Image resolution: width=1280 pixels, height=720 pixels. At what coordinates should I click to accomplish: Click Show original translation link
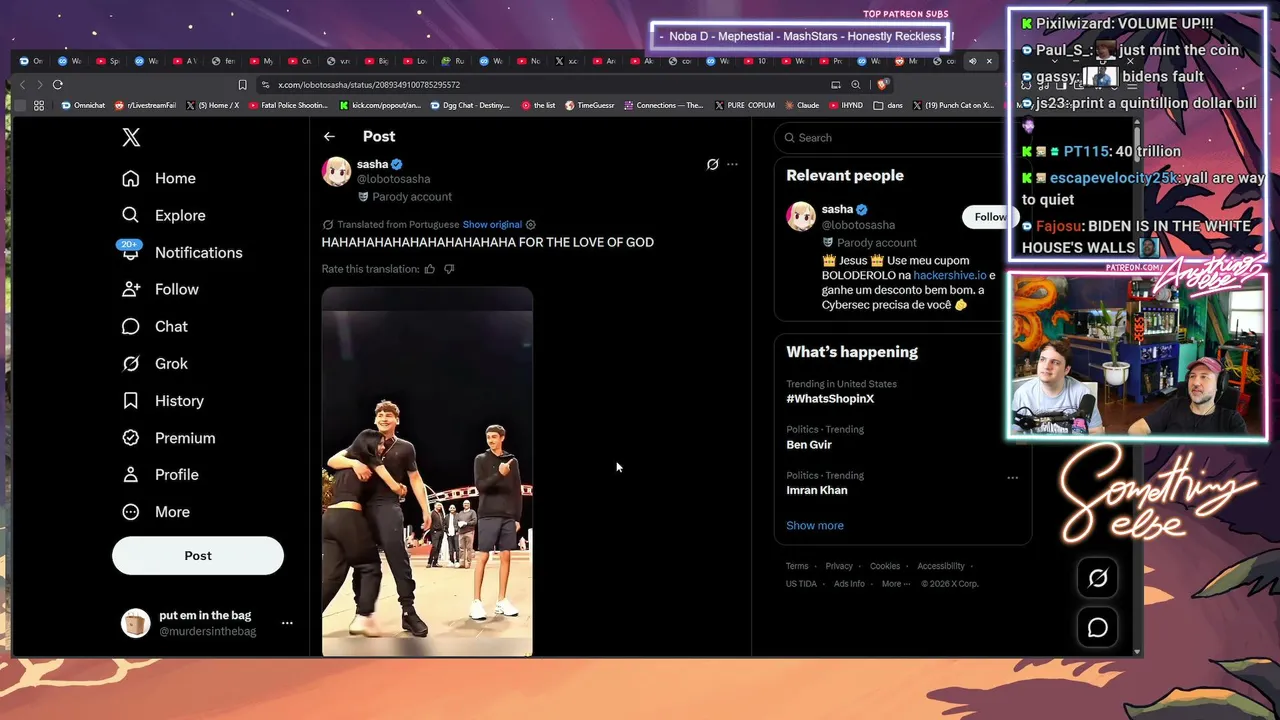pyautogui.click(x=492, y=225)
